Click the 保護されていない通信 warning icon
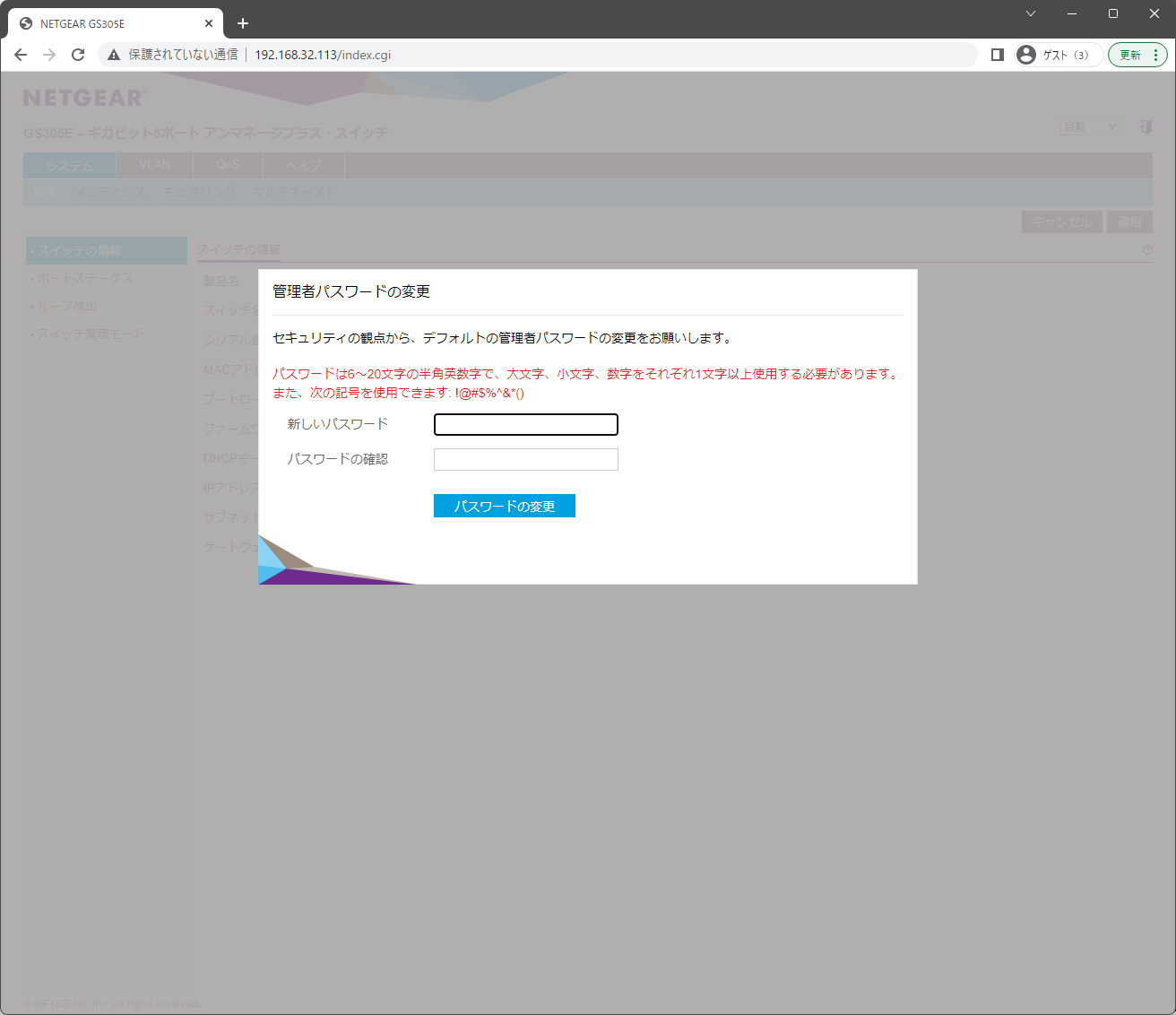 click(112, 54)
